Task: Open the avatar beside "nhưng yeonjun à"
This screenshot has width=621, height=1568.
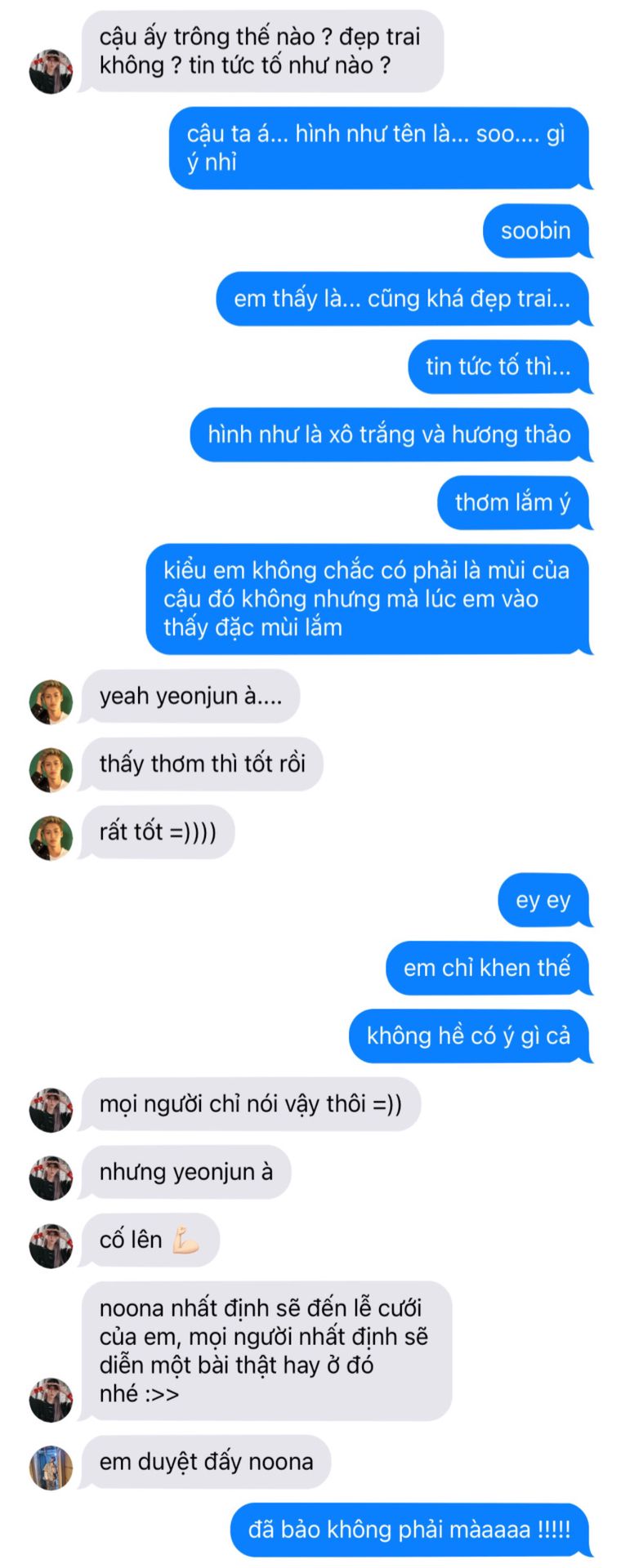Action: 51,1178
